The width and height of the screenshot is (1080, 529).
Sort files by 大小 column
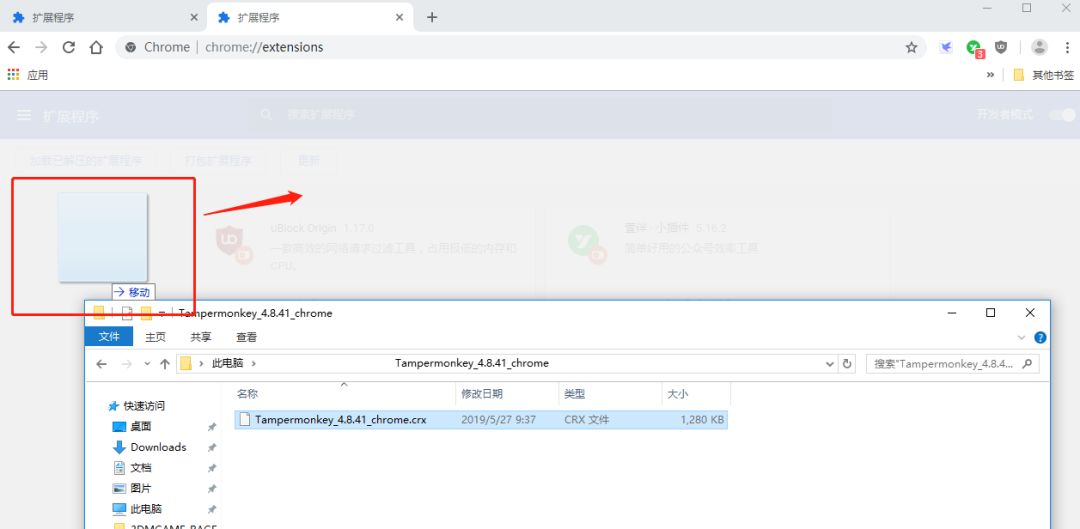coord(696,394)
